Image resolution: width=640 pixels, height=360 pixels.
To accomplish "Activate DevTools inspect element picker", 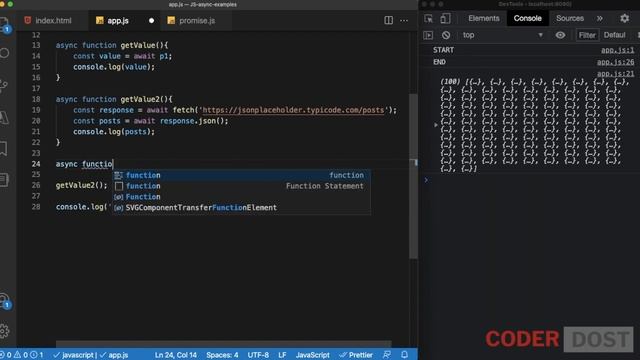I will (x=428, y=18).
